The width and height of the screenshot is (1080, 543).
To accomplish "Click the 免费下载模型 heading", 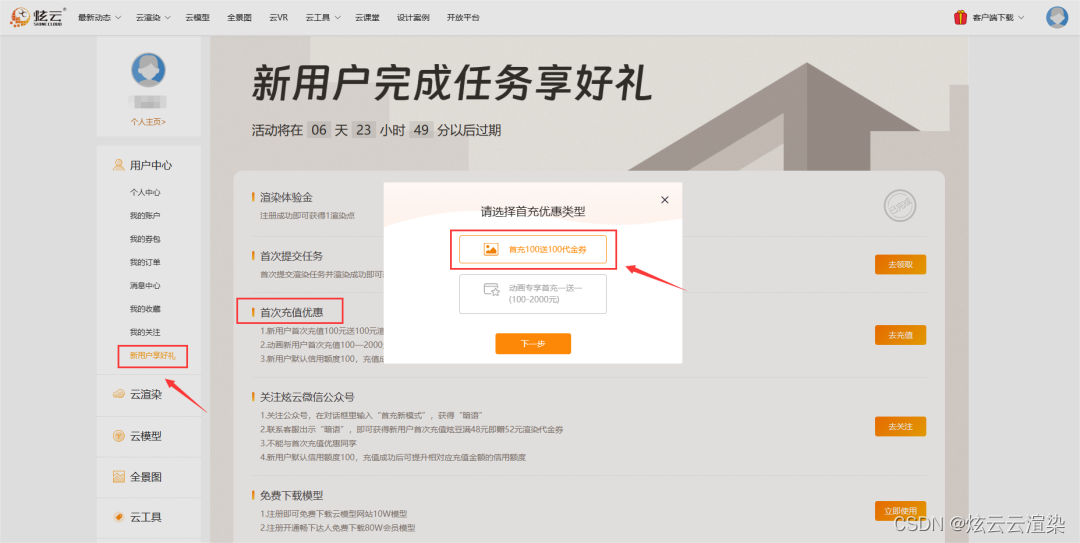I will tap(291, 495).
